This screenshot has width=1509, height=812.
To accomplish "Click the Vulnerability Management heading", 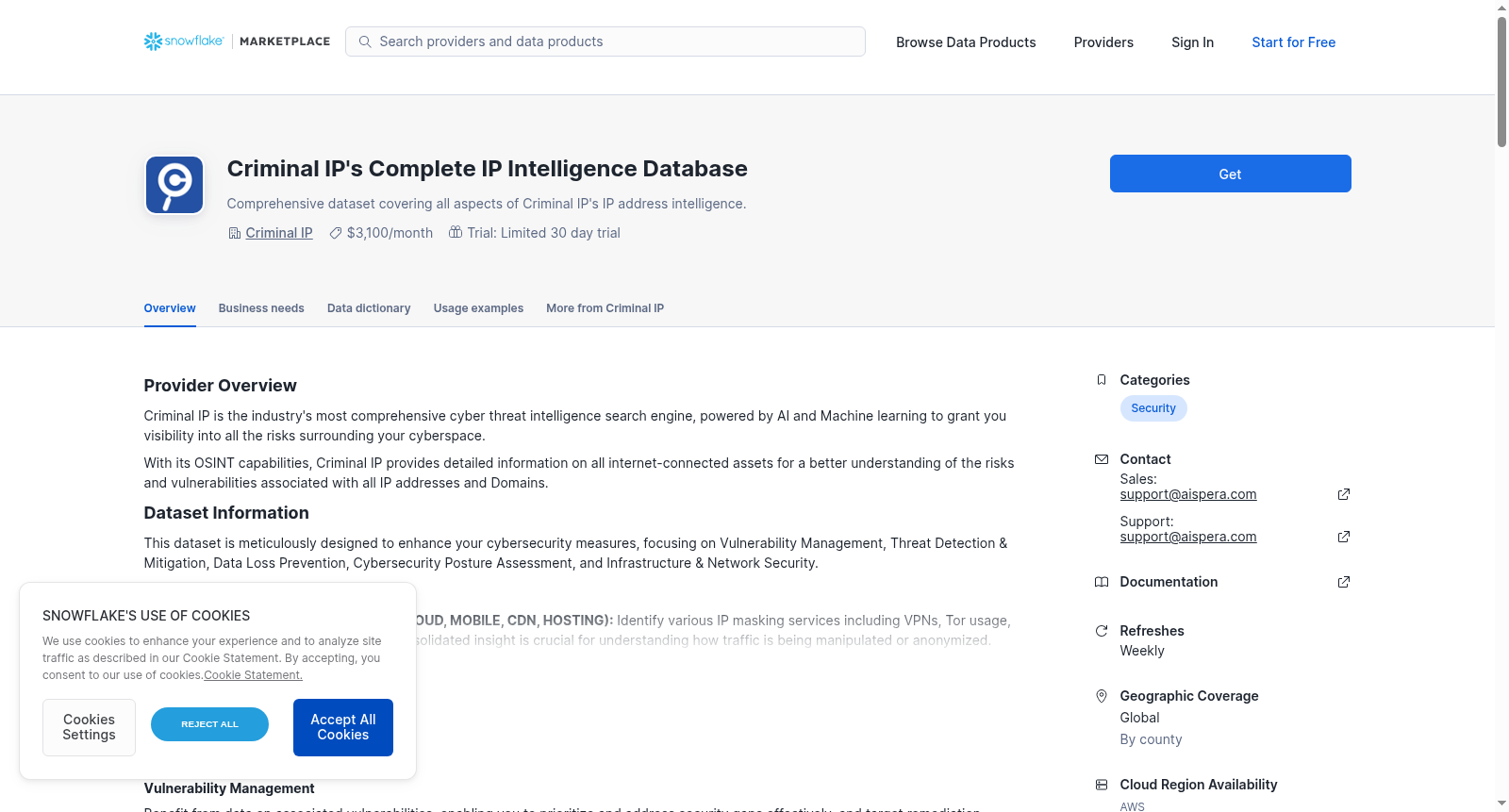I will (229, 788).
